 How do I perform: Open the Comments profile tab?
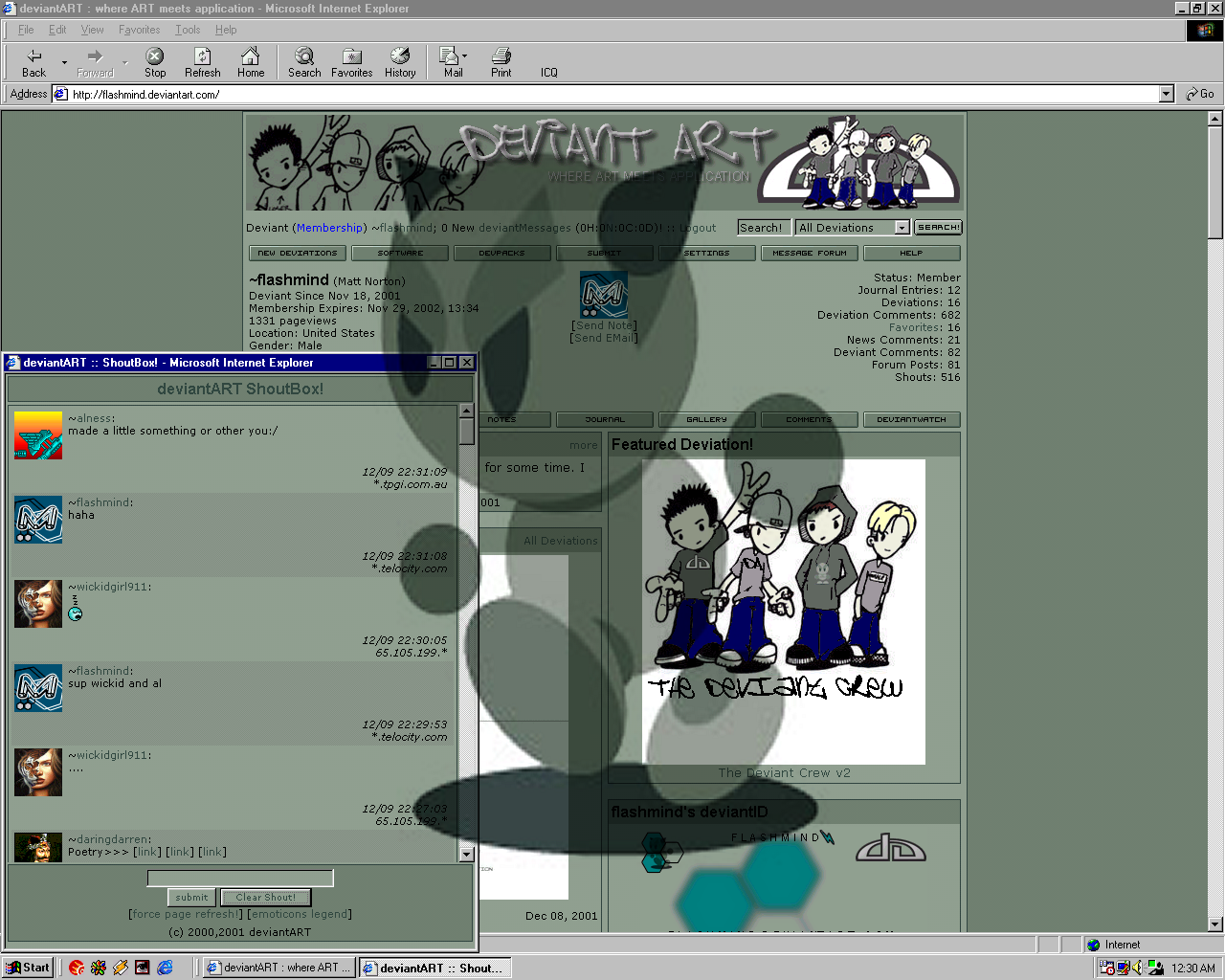click(810, 419)
